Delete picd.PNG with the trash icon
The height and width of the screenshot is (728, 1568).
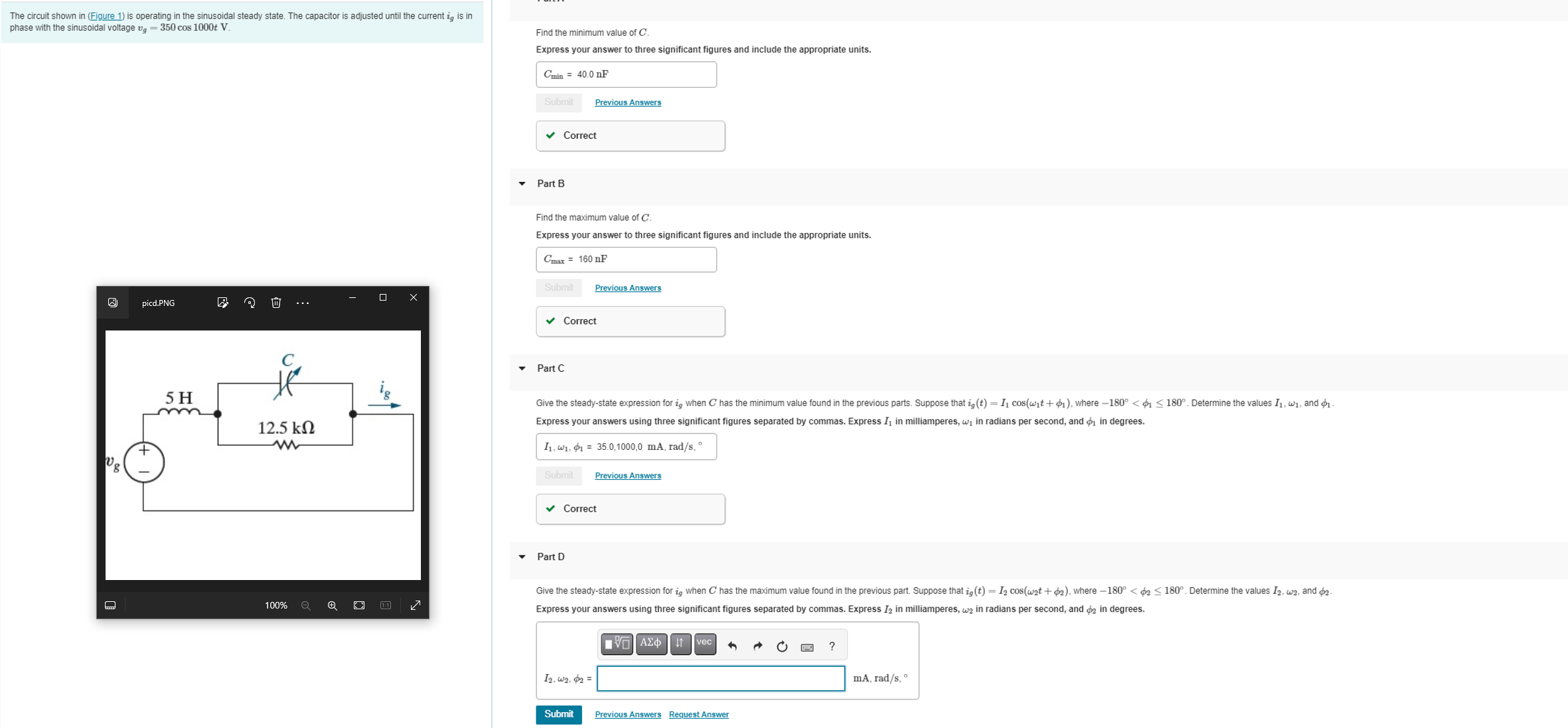coord(276,303)
